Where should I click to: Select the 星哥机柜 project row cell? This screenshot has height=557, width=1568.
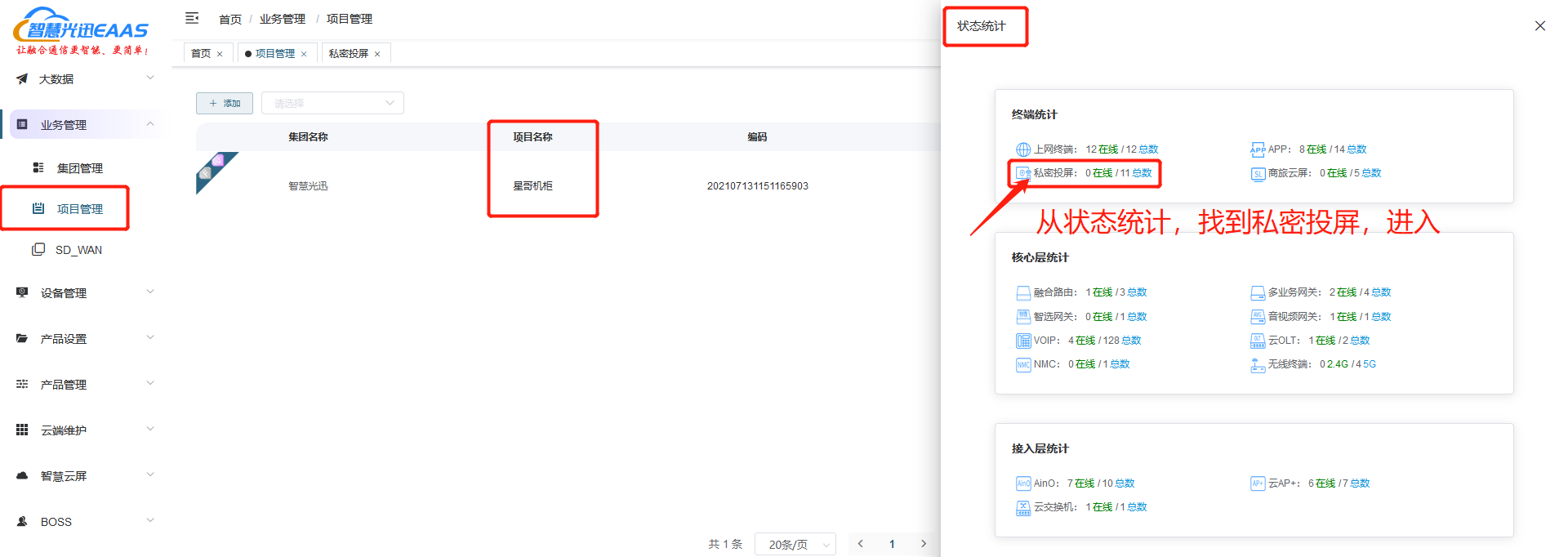pos(532,186)
